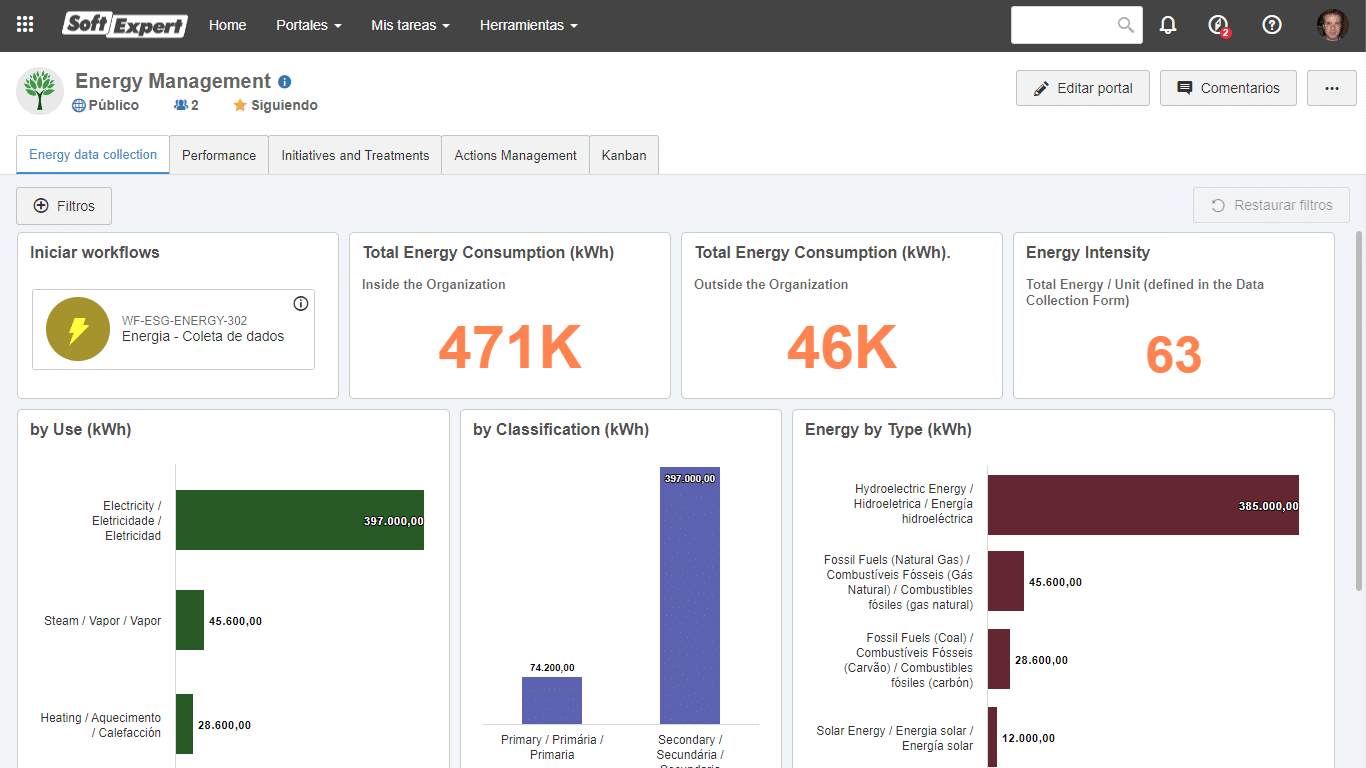This screenshot has height=768, width=1366.
Task: Open info icon on WF-ESG-ENERGY-302 workflow card
Action: click(x=301, y=304)
